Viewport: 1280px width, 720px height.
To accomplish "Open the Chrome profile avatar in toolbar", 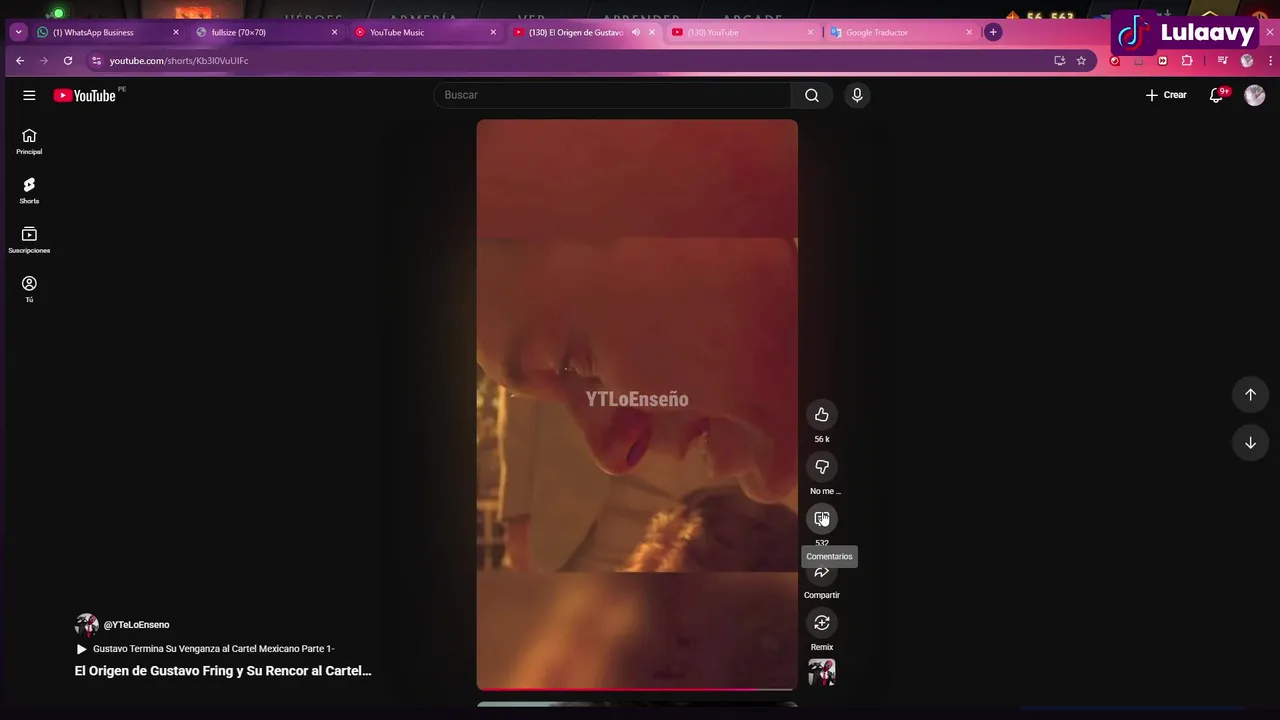I will (1247, 61).
